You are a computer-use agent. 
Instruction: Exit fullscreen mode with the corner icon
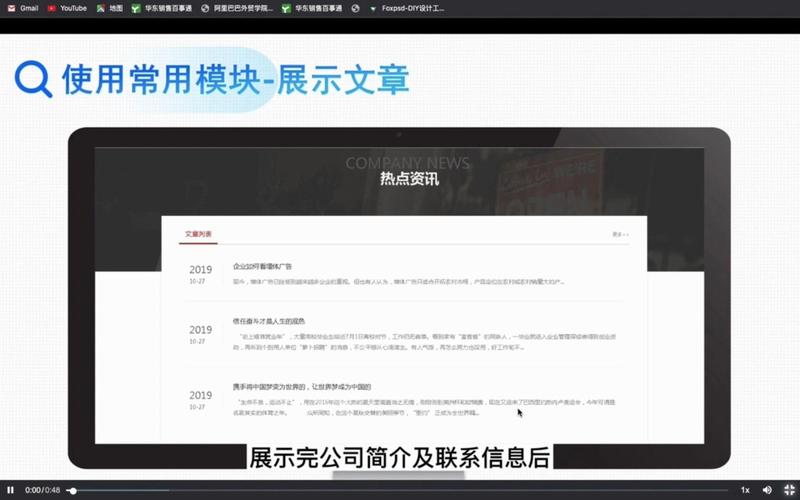789,490
